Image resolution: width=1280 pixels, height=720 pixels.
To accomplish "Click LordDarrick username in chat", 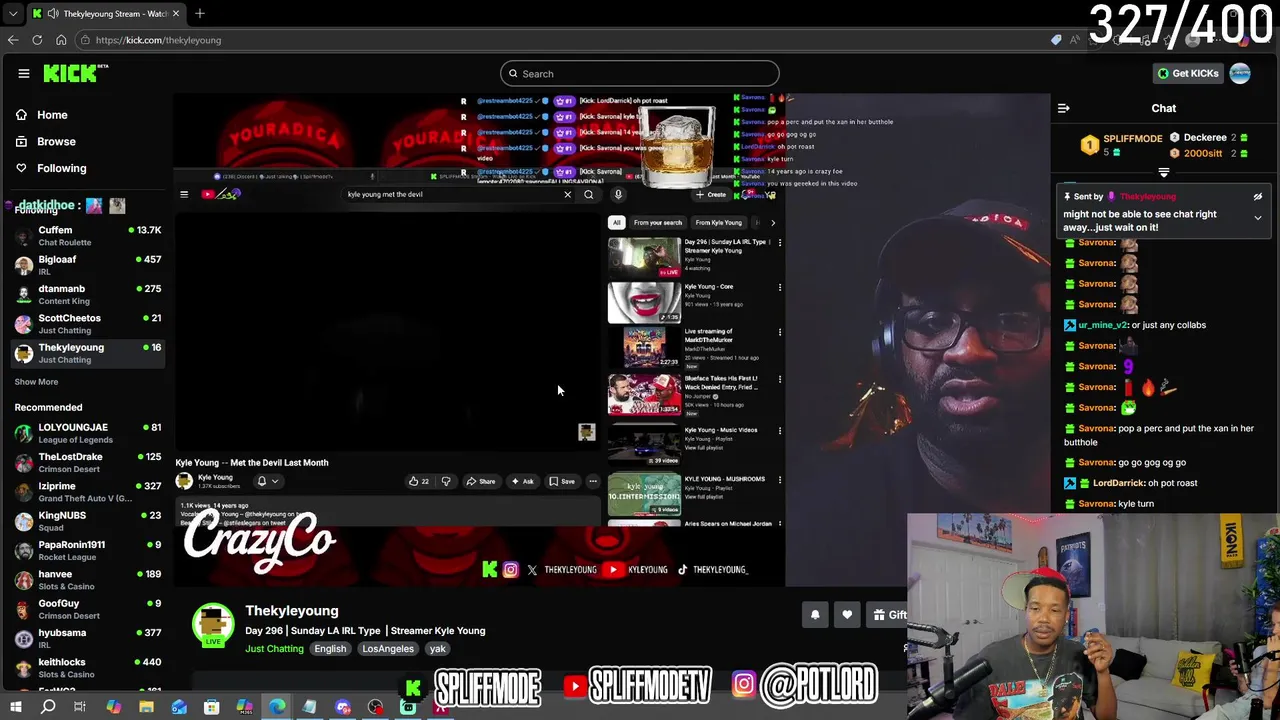I will click(x=1119, y=483).
